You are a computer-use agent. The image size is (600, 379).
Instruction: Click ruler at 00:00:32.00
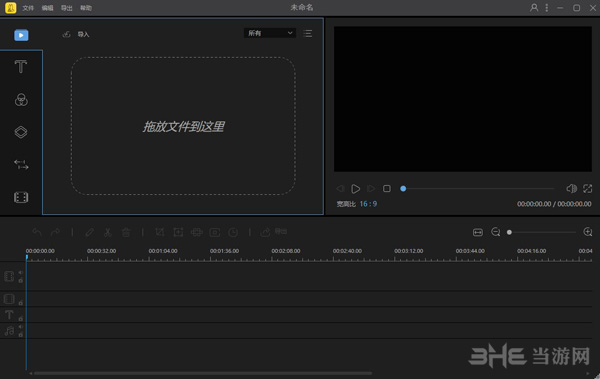coord(101,251)
